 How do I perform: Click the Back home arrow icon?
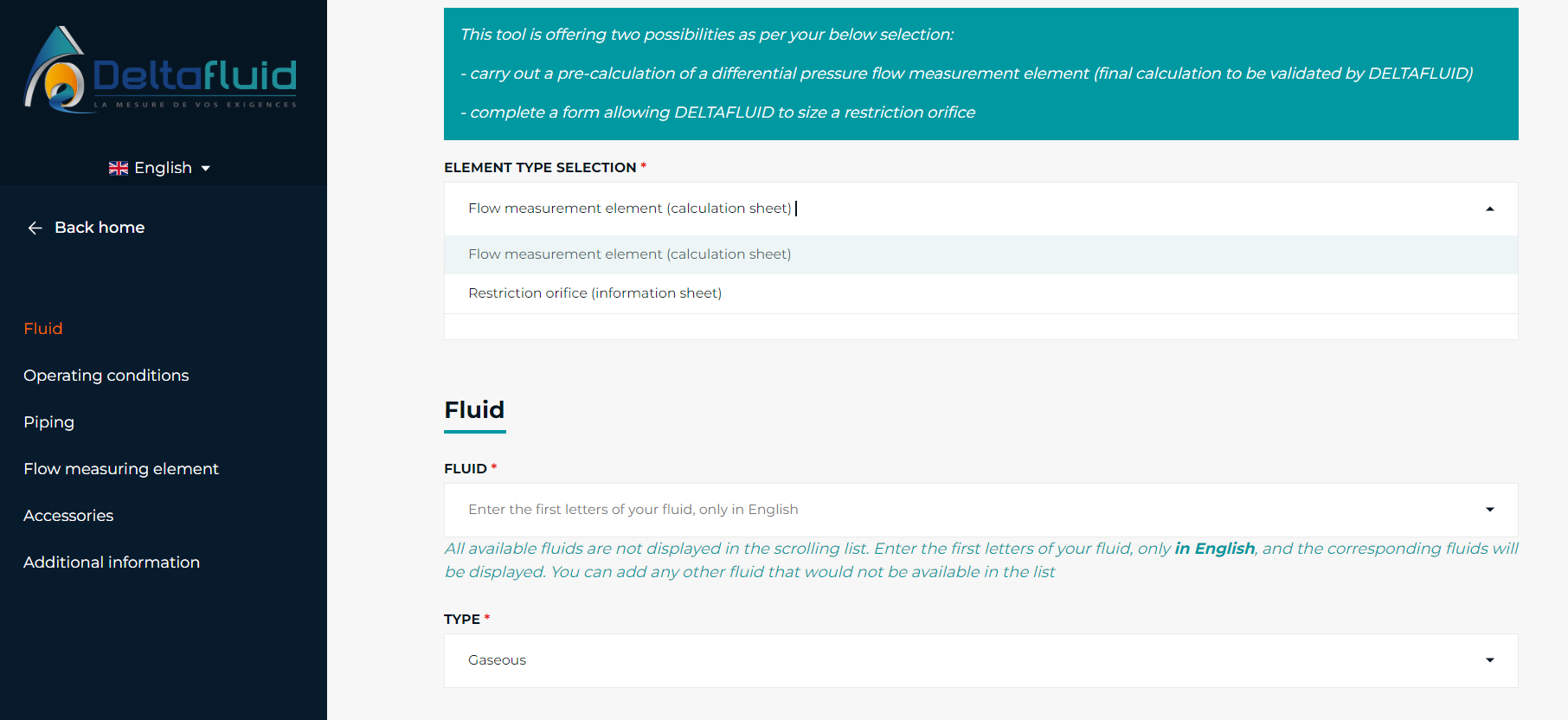[x=35, y=228]
